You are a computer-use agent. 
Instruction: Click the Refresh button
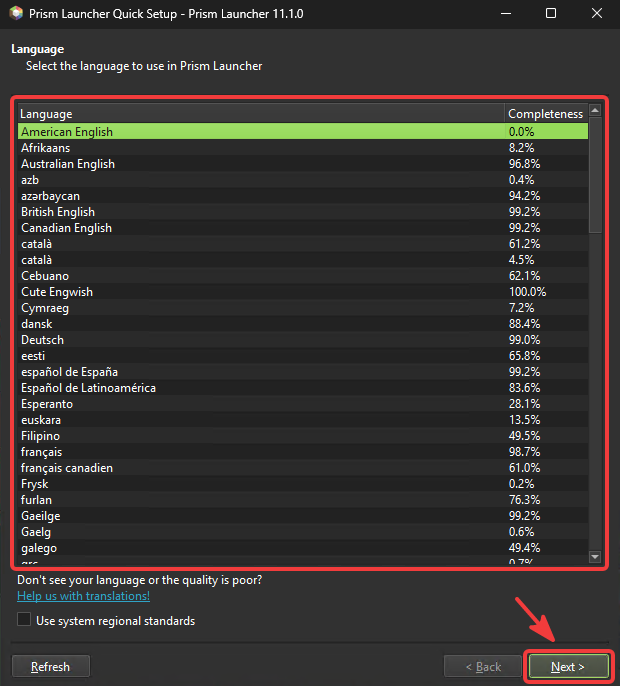(51, 666)
